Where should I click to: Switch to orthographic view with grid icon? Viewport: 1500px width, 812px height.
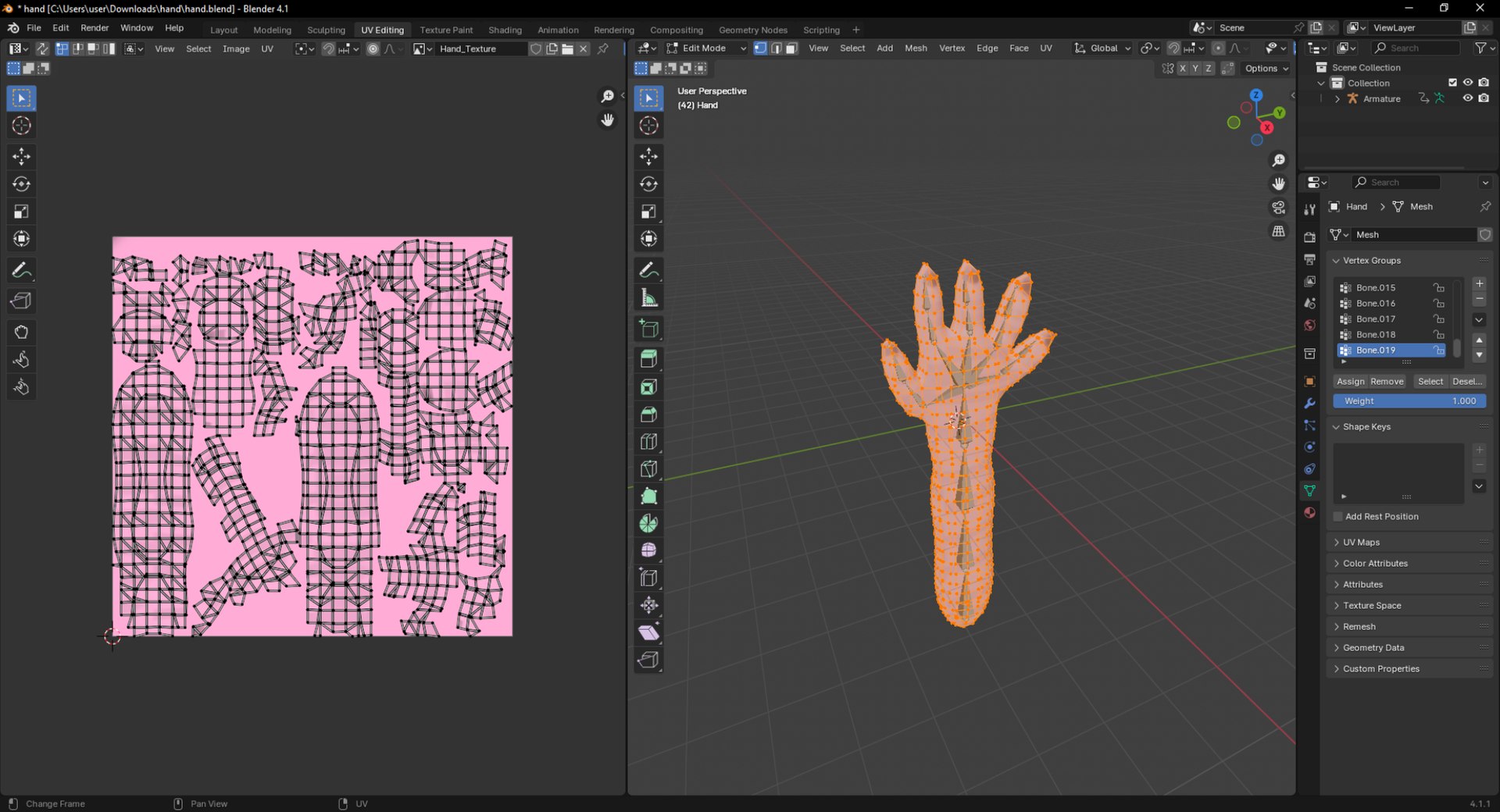coord(1278,231)
